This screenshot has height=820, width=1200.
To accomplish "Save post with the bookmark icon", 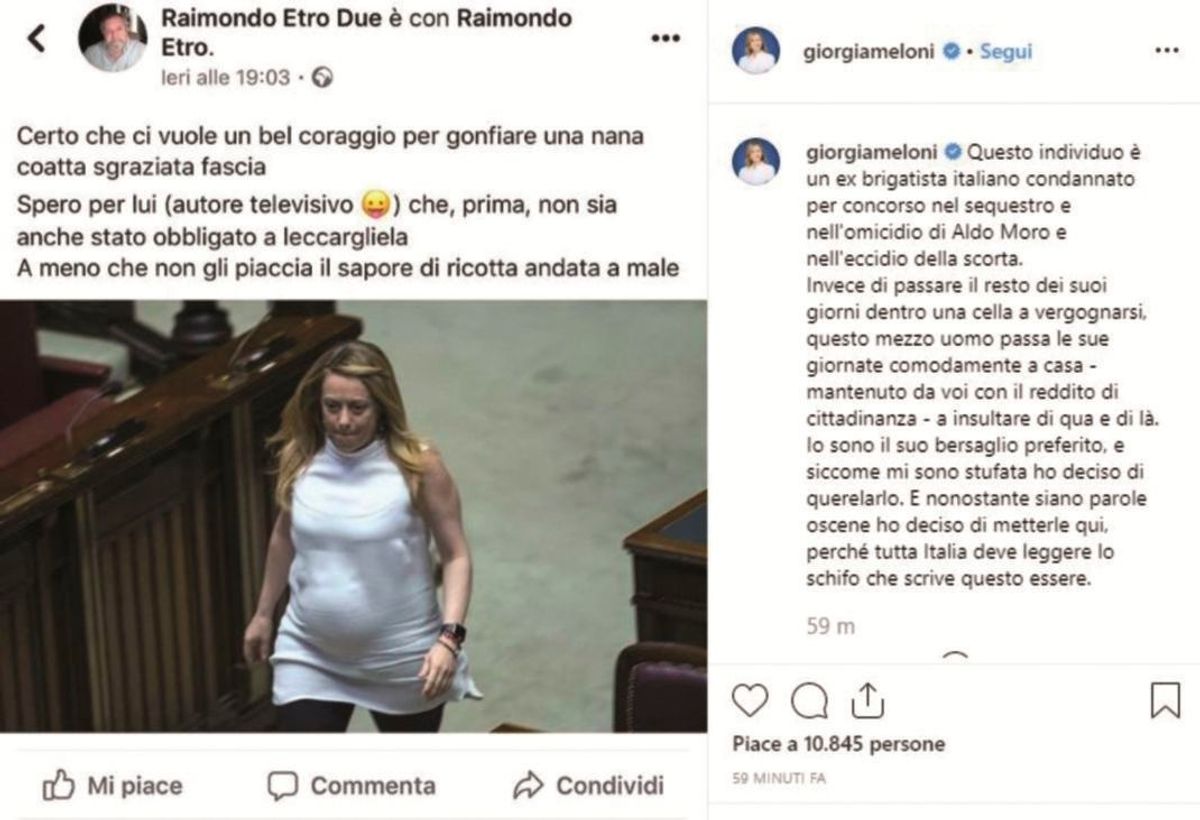I will (x=1165, y=700).
